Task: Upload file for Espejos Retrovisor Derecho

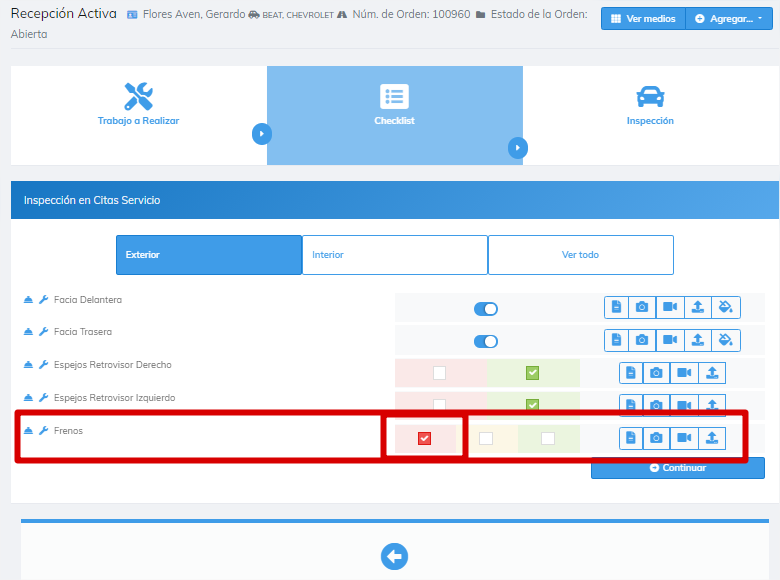Action: click(x=712, y=373)
